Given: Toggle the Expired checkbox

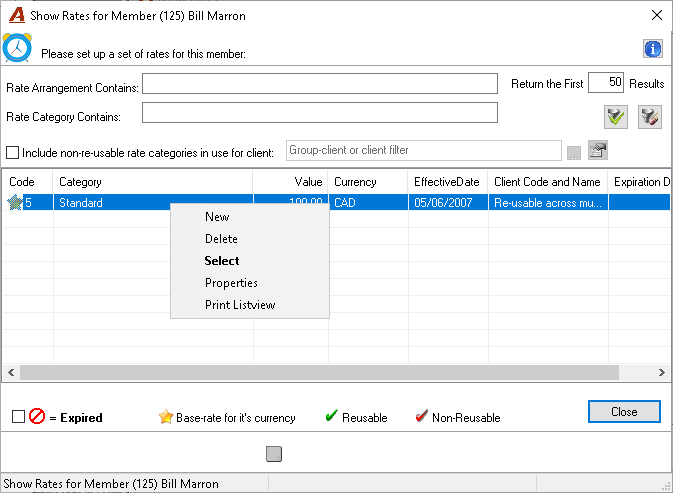Looking at the screenshot, I should point(18,416).
